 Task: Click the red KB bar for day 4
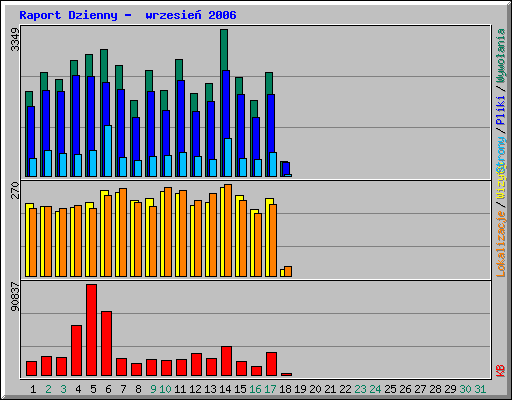[76, 351]
